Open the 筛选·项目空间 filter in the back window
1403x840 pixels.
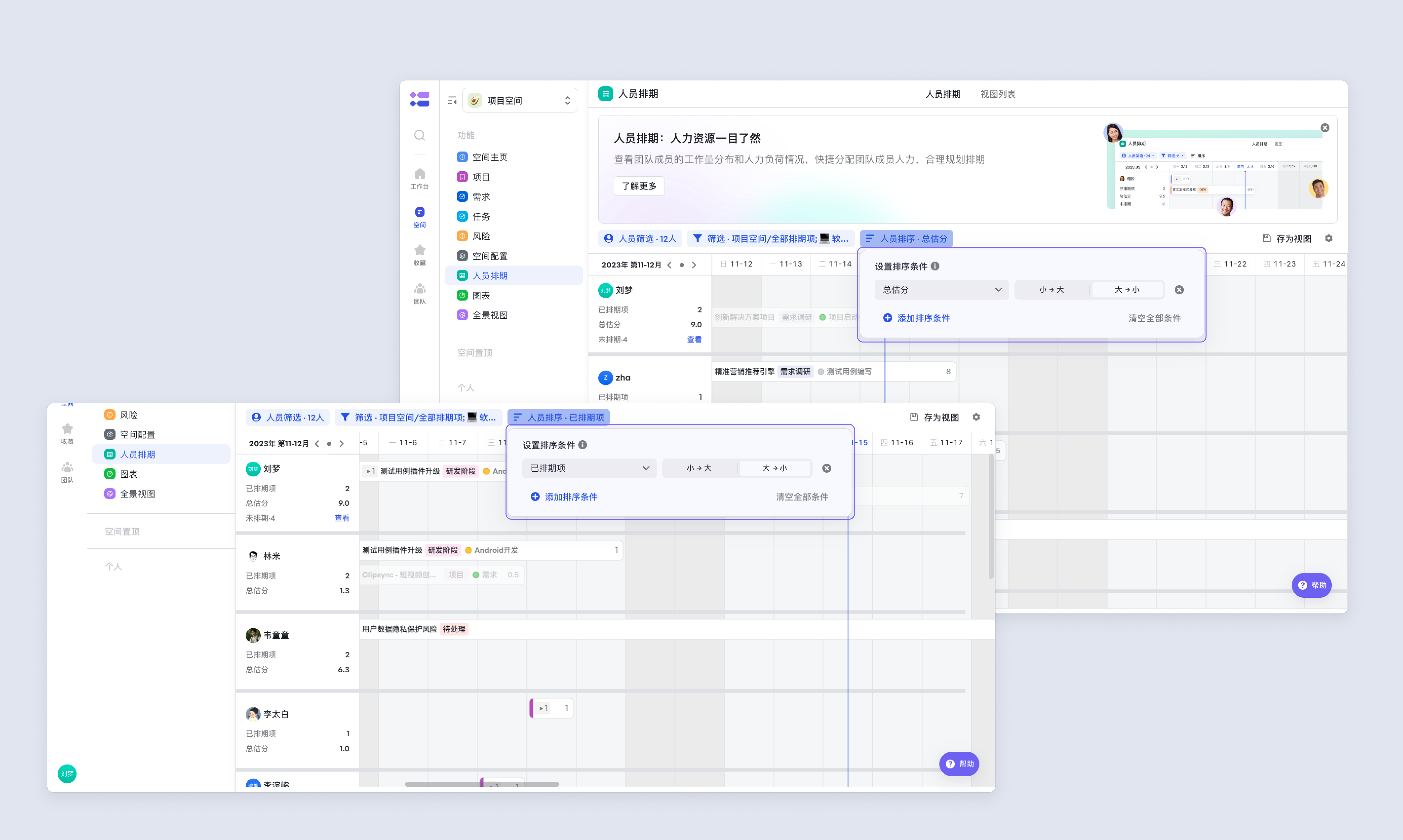click(771, 239)
